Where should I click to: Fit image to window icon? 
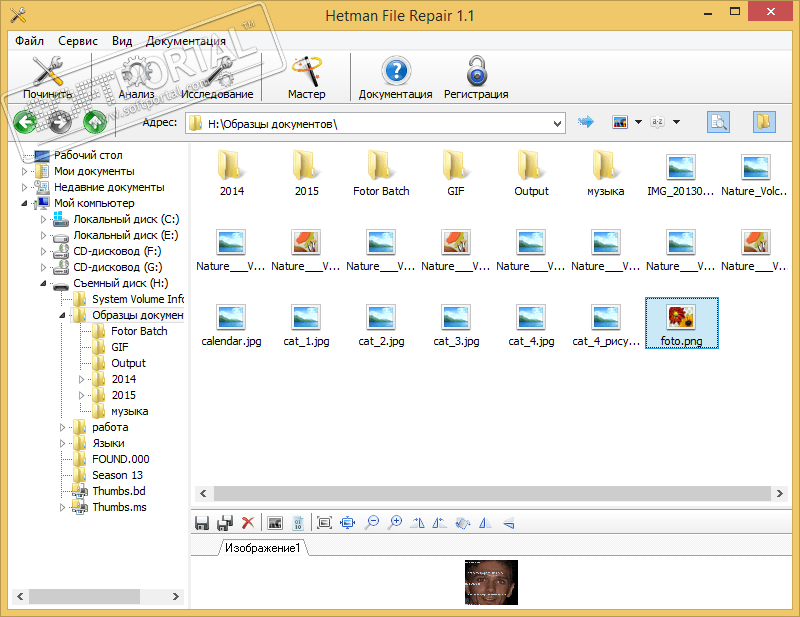(x=347, y=523)
